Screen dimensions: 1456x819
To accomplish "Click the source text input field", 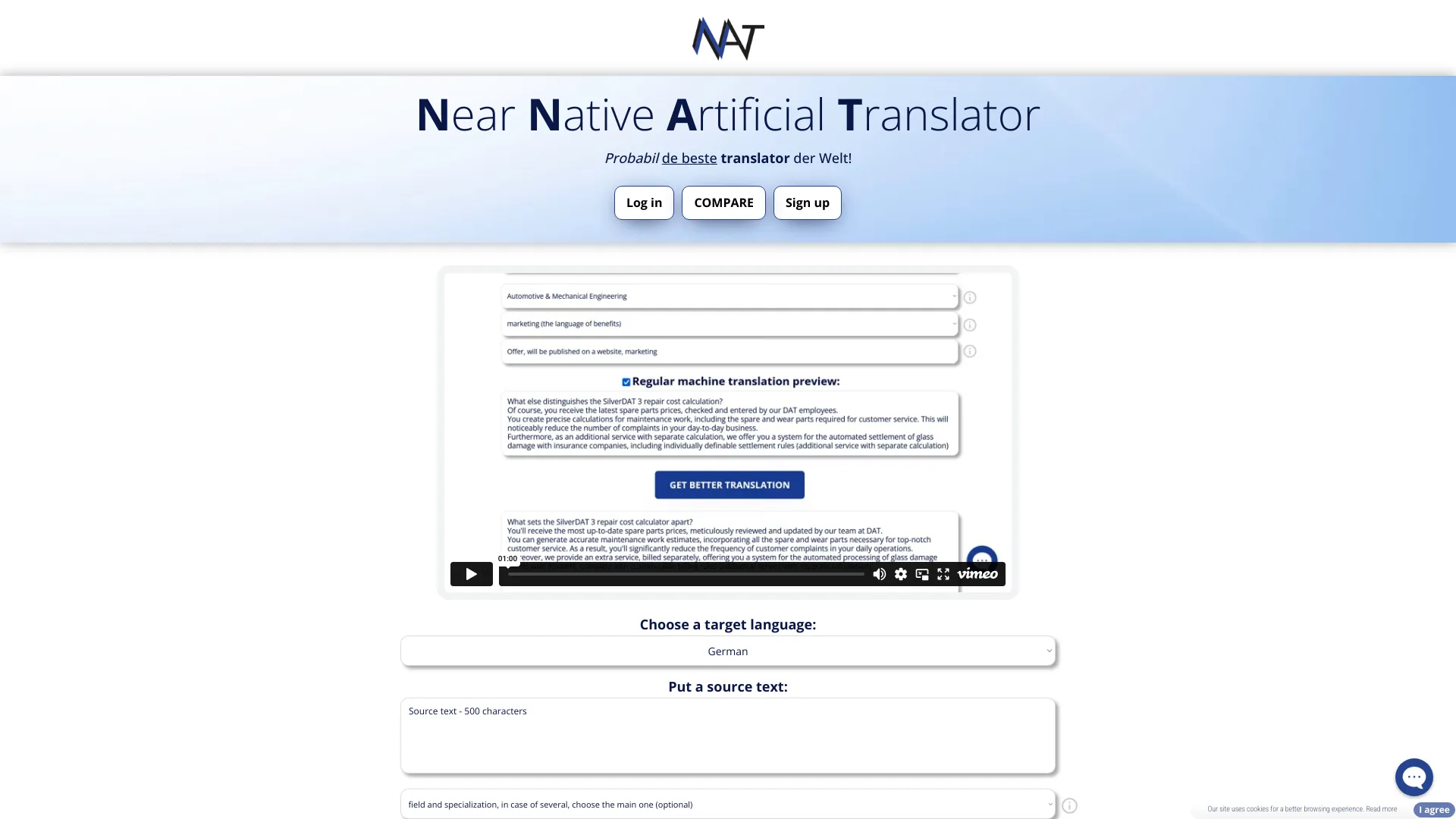I will coord(728,735).
